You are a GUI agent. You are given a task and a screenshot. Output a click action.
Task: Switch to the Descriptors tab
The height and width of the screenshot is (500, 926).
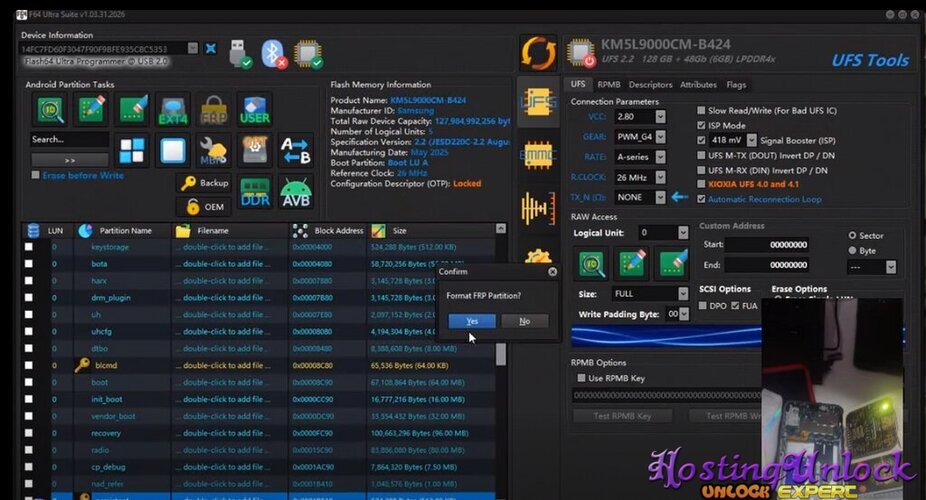tap(650, 84)
